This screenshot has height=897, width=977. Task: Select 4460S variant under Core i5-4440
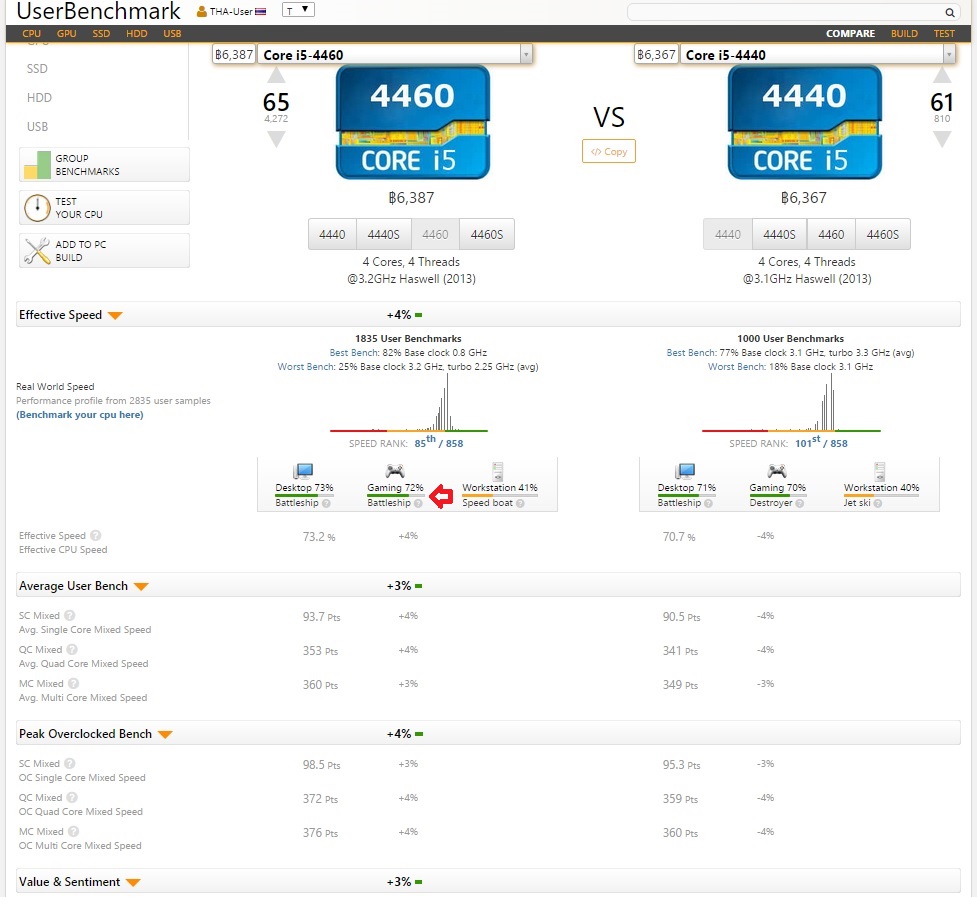point(882,234)
